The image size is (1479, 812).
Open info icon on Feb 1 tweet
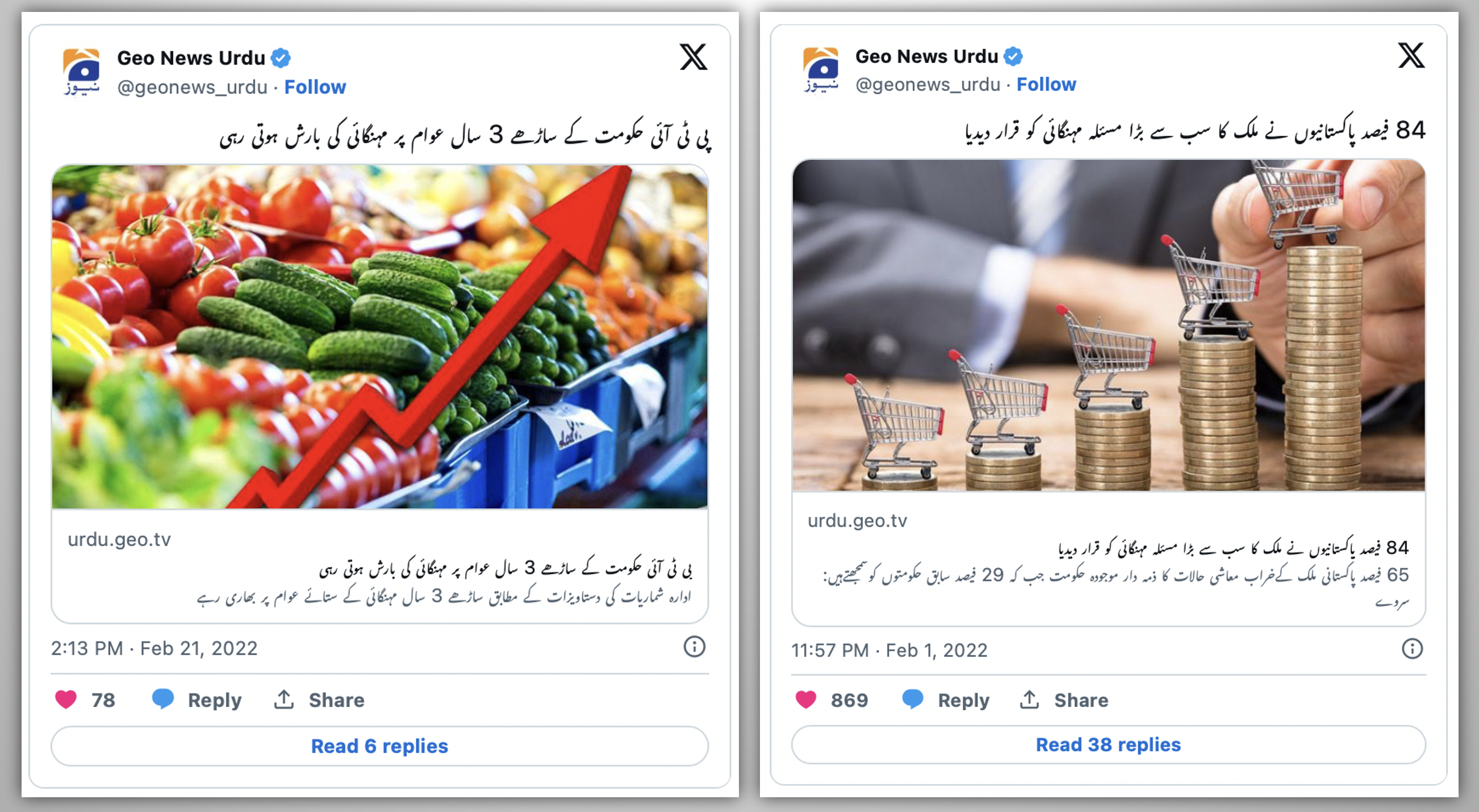pyautogui.click(x=1412, y=649)
